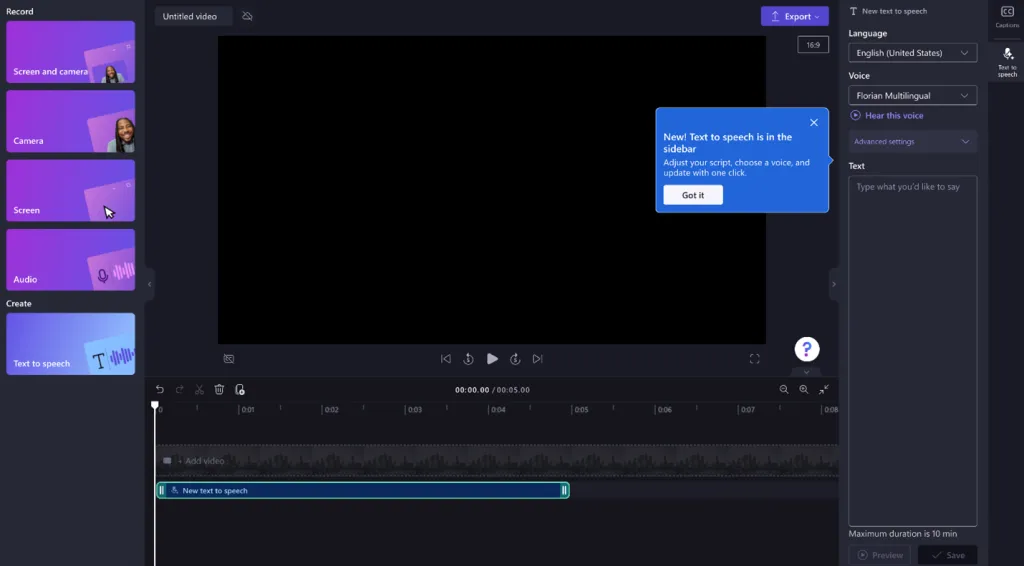Viewport: 1024px width, 566px height.
Task: Collapse the right property panel
Action: click(834, 284)
